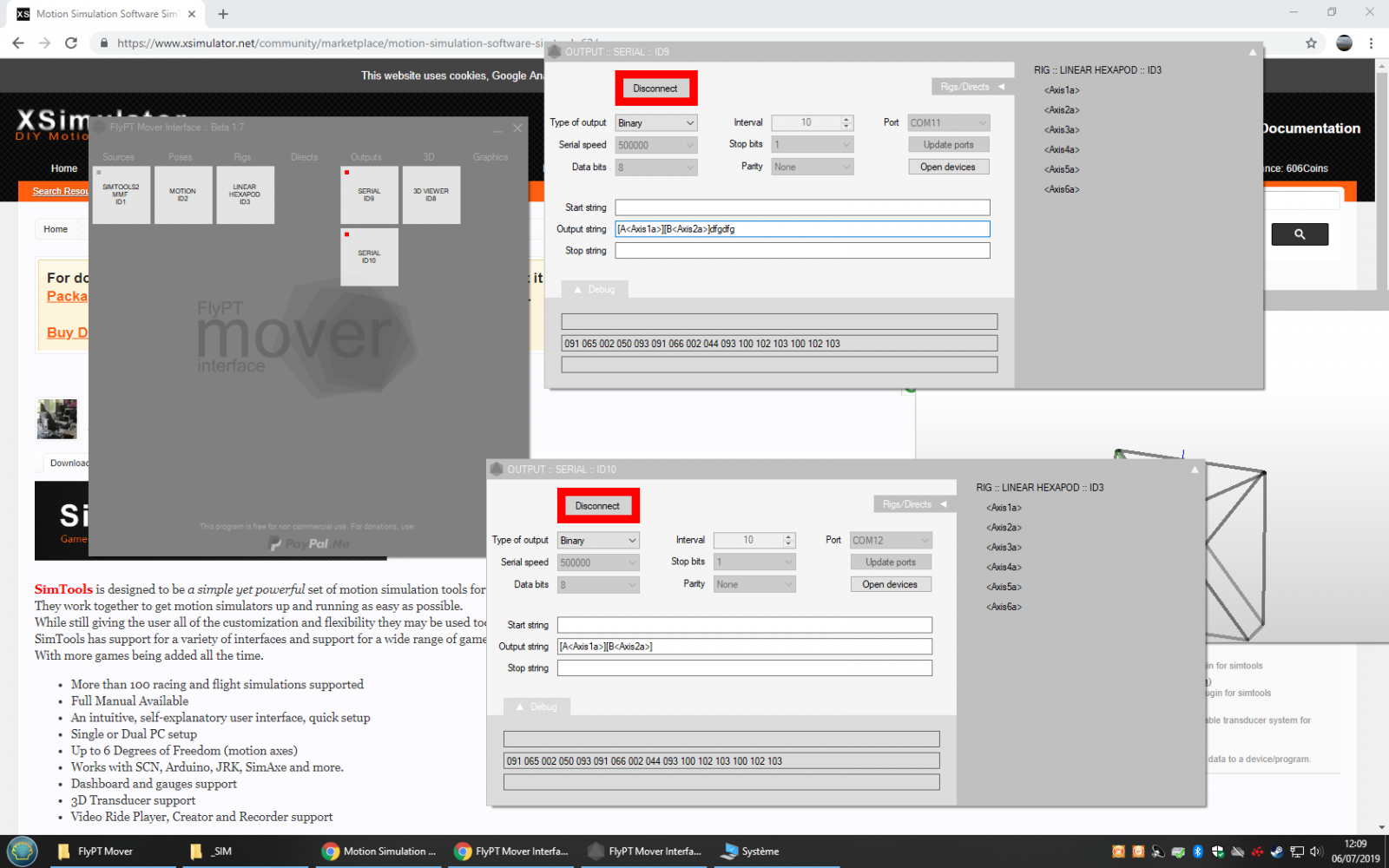Open Serial speed dropdown in SERIAL ID10
Screen dimensions: 1389x868
point(598,562)
